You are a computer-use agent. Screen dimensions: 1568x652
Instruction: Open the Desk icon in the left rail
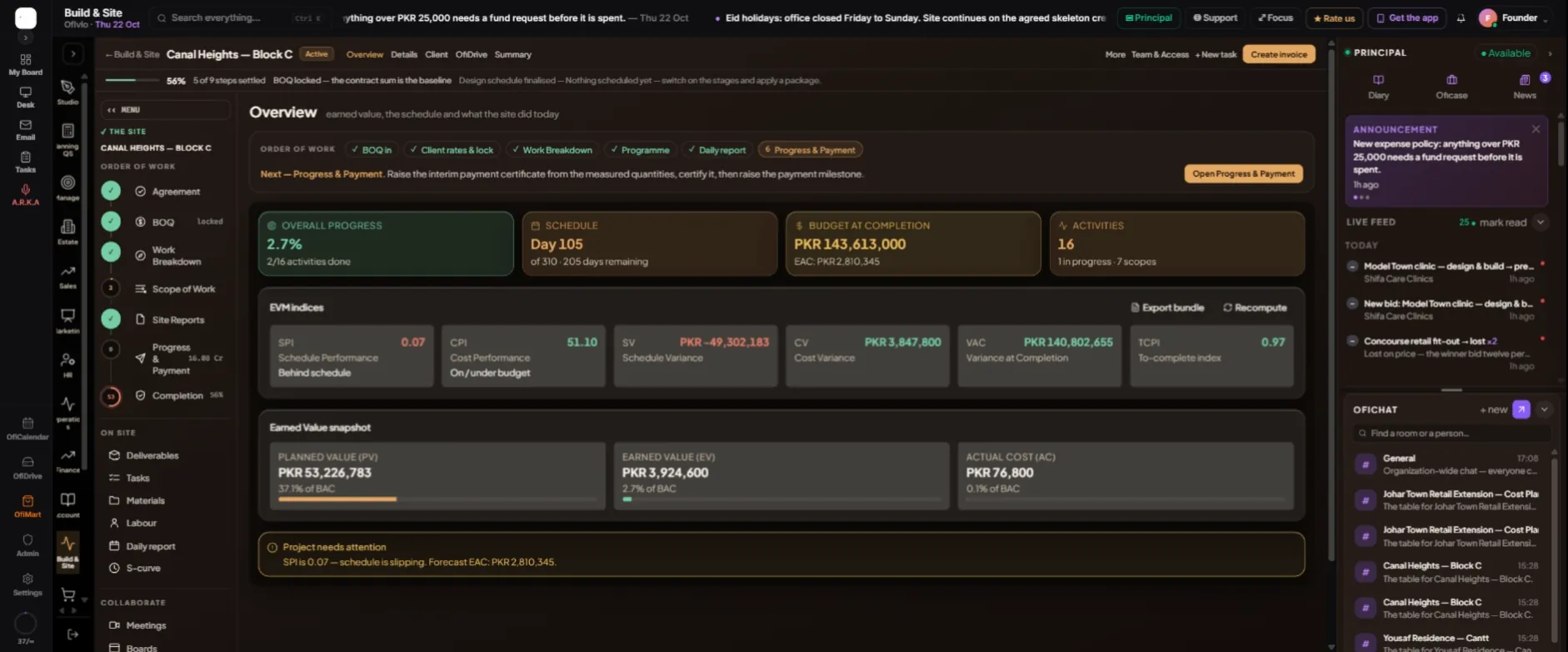[26, 97]
